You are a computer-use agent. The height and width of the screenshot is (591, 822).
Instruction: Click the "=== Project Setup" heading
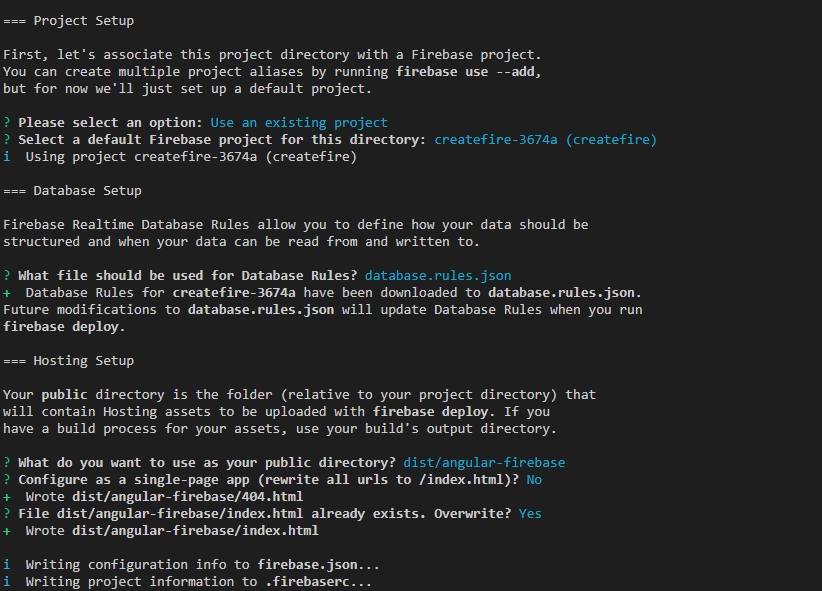(68, 21)
